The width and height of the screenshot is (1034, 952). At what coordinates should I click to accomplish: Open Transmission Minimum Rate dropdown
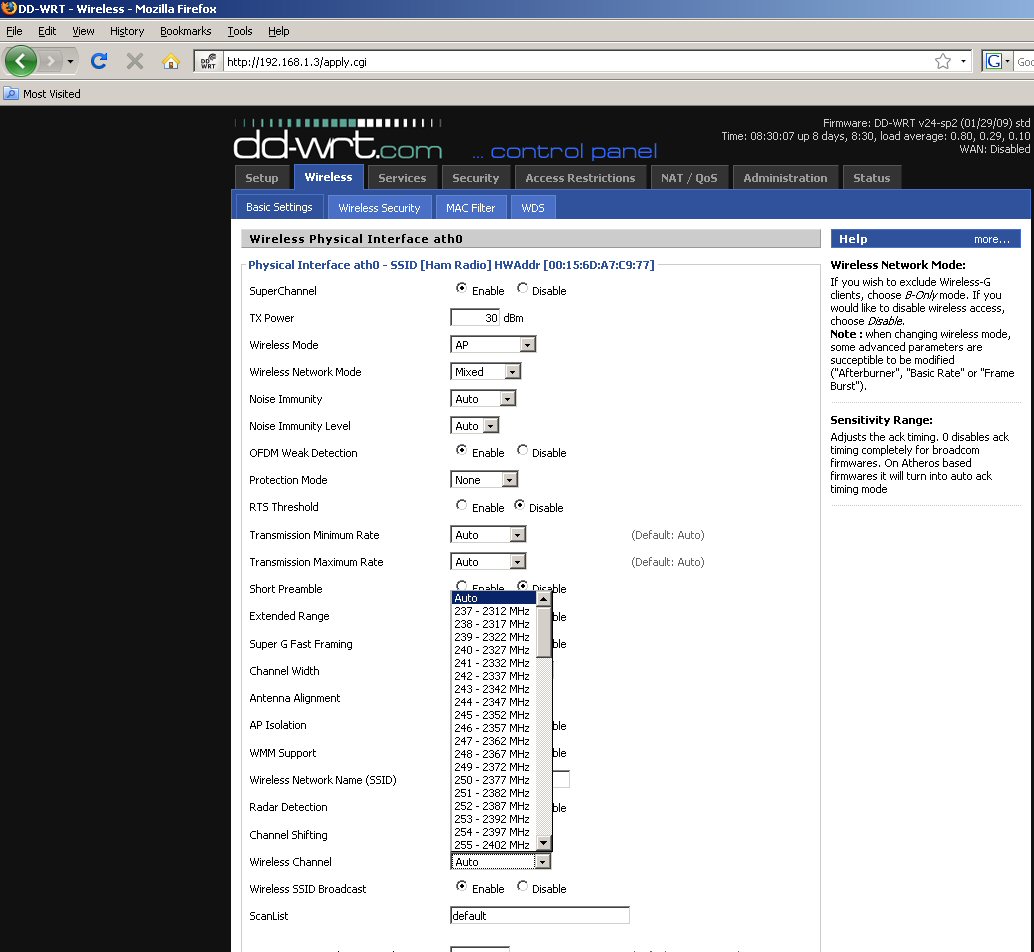pos(488,535)
